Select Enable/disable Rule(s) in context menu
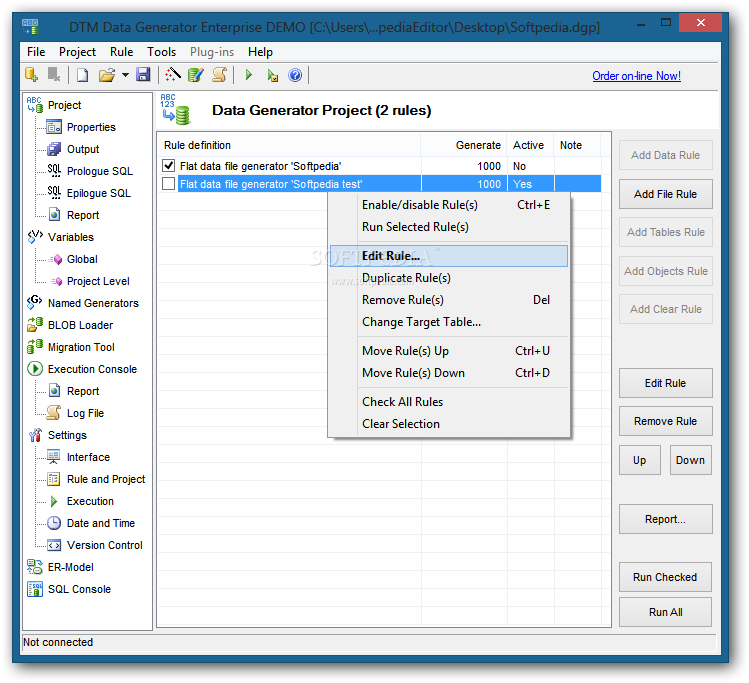Screen dimensions: 749x683 449,205
